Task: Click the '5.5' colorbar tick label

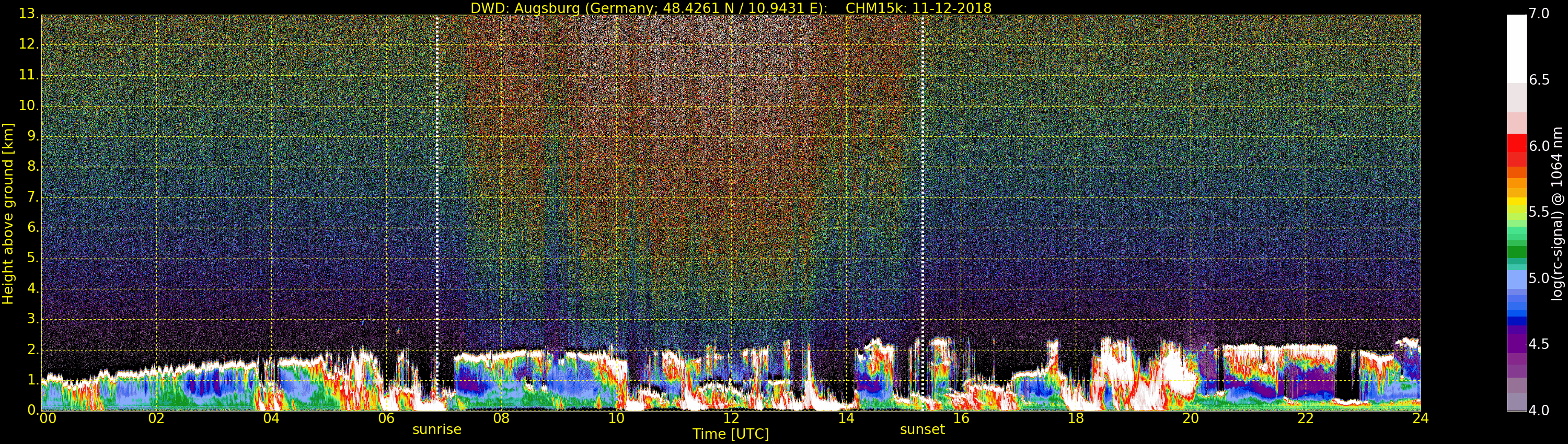Action: coord(1539,212)
